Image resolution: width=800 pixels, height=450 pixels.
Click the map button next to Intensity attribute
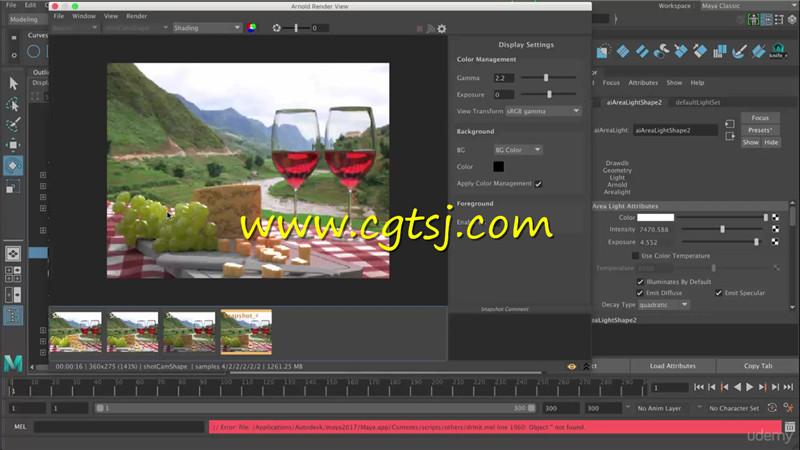776,229
